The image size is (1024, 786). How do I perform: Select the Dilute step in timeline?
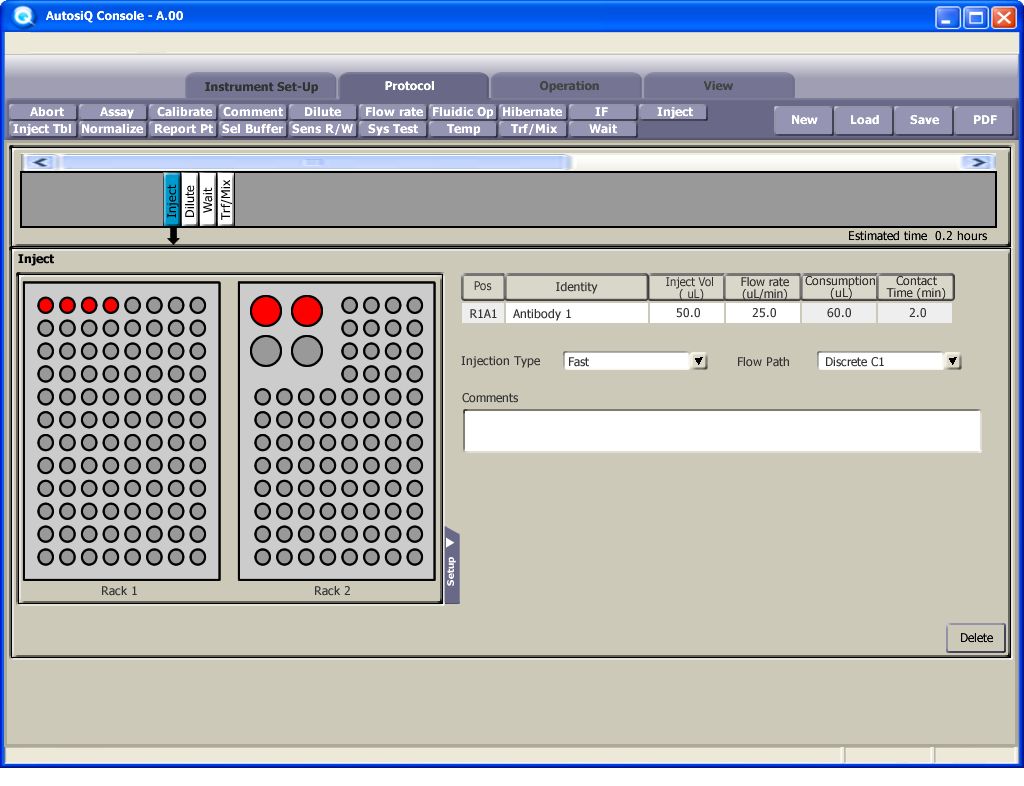coord(190,200)
